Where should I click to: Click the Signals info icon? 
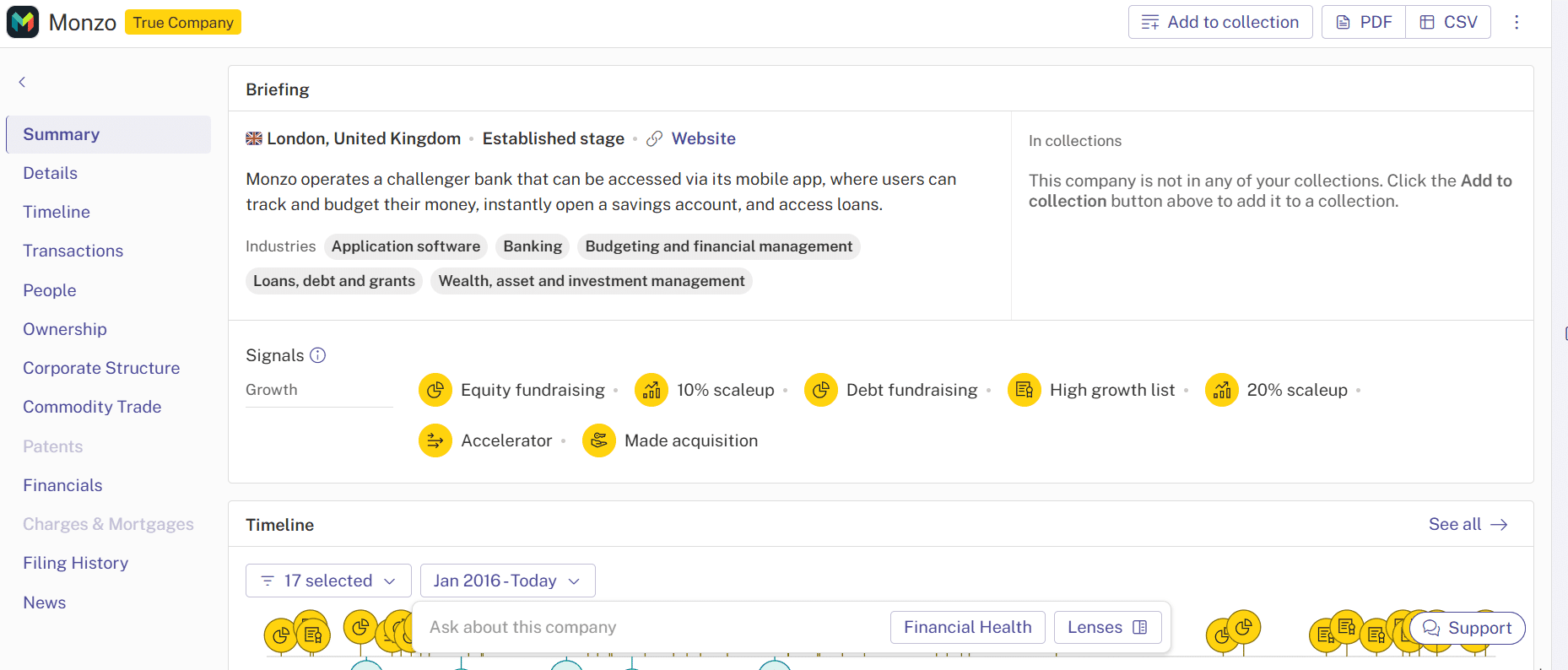tap(318, 355)
